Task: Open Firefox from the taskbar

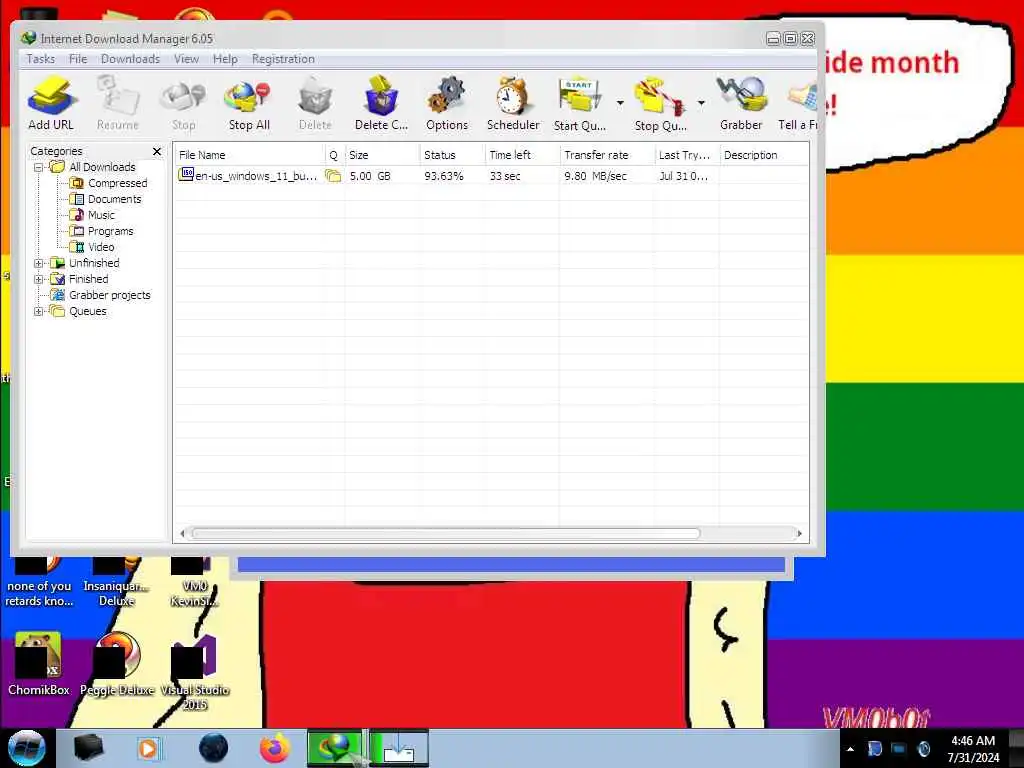Action: pos(275,748)
